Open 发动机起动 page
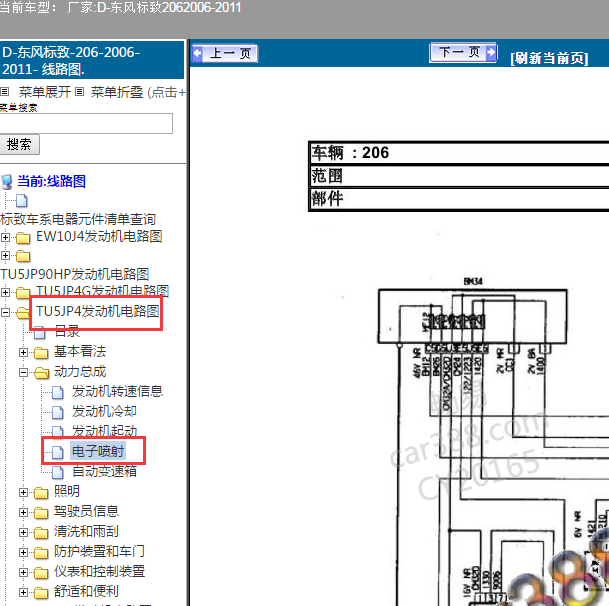Viewport: 609px width, 606px height. pos(104,430)
